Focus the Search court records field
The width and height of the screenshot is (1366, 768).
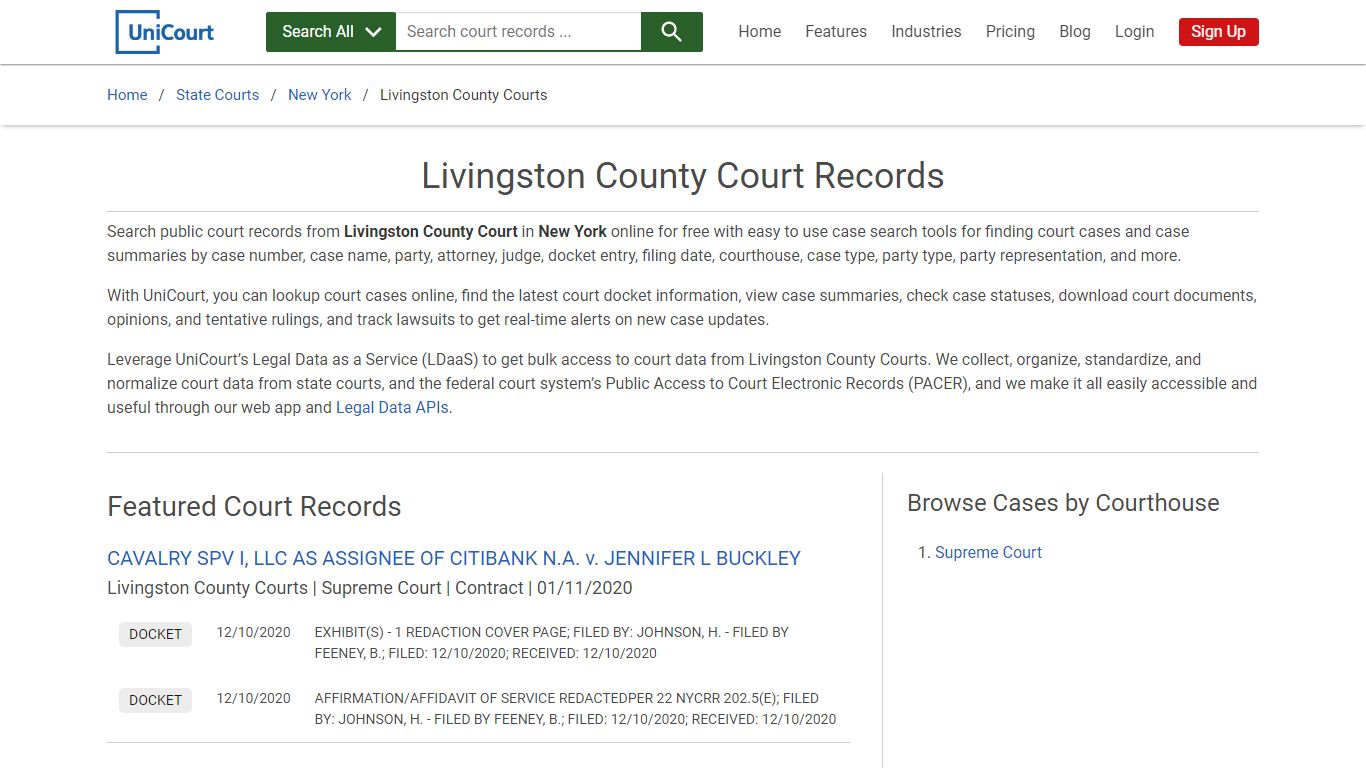[518, 32]
